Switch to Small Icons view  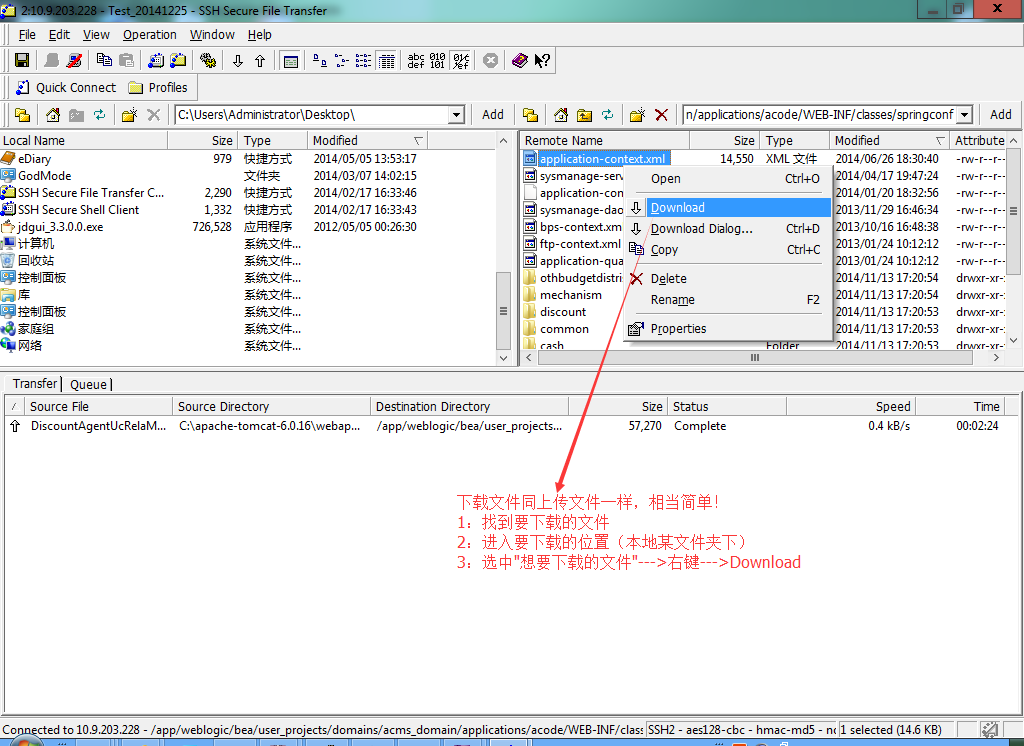(x=342, y=61)
